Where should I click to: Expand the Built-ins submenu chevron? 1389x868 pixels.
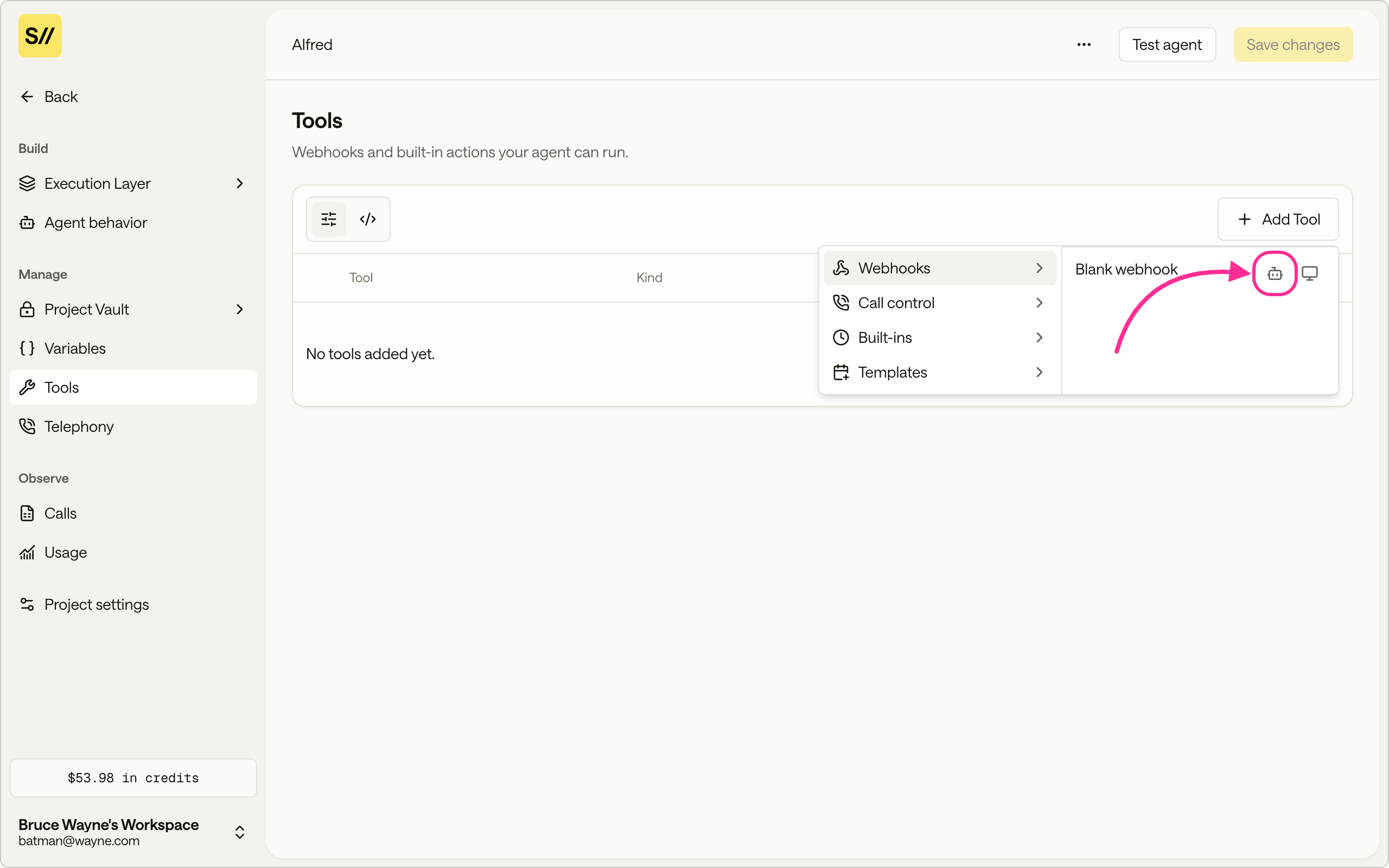pyautogui.click(x=1040, y=337)
